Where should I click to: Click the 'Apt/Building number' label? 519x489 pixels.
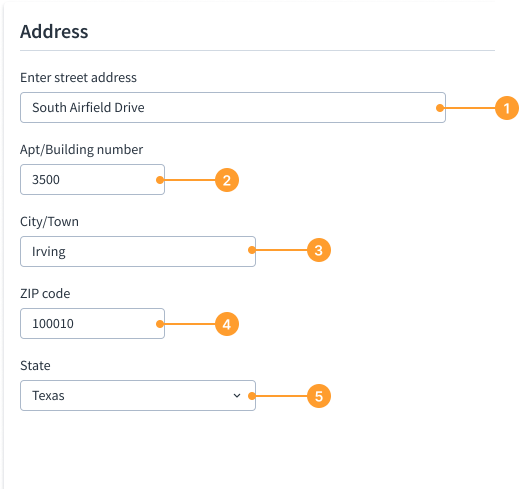click(x=81, y=149)
